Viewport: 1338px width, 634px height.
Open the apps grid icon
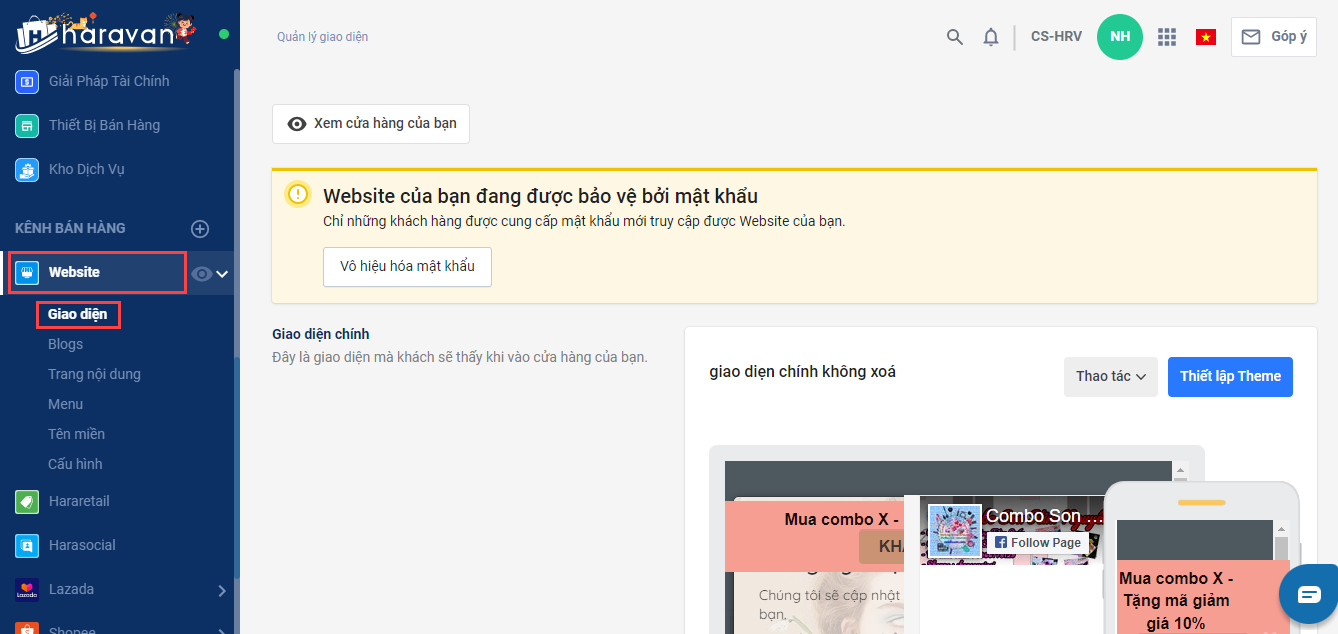point(1167,37)
